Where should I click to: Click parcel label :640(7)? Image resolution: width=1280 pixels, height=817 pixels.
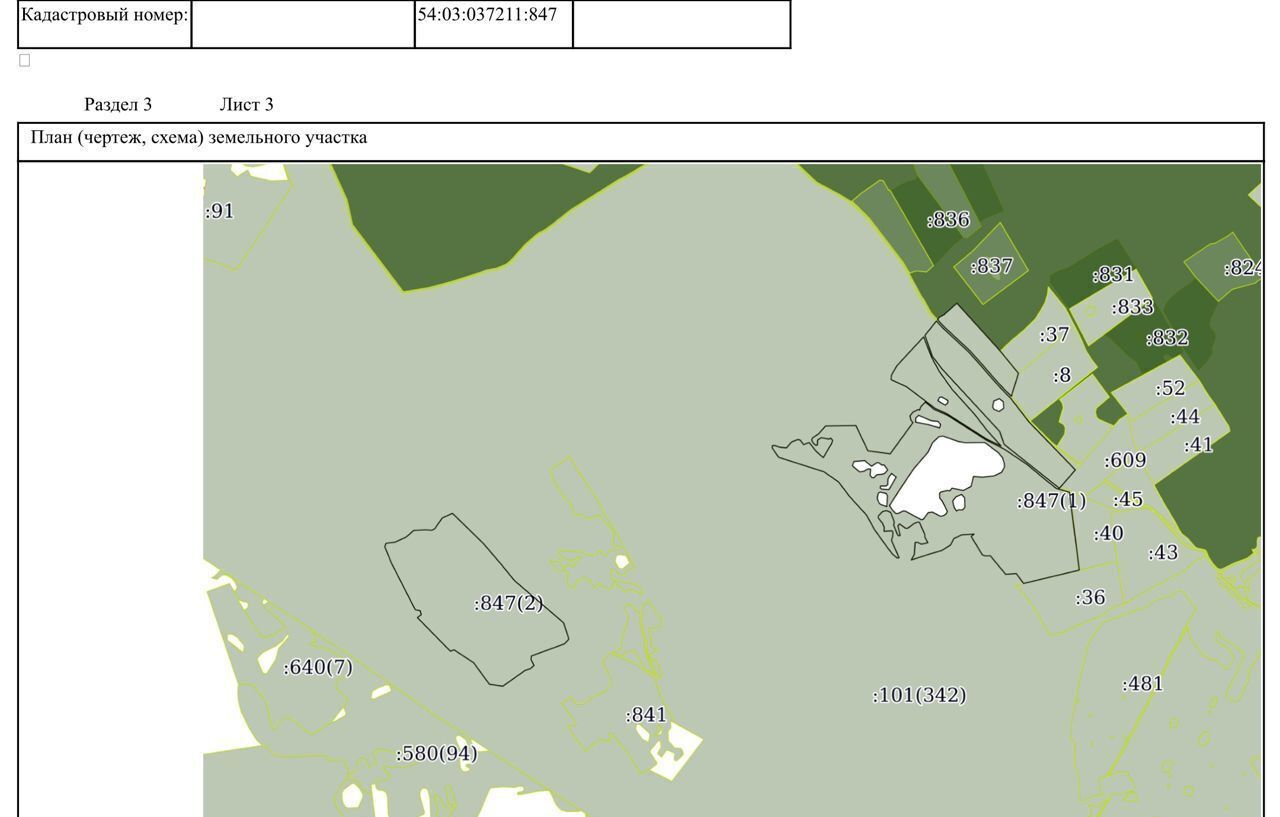tap(318, 668)
